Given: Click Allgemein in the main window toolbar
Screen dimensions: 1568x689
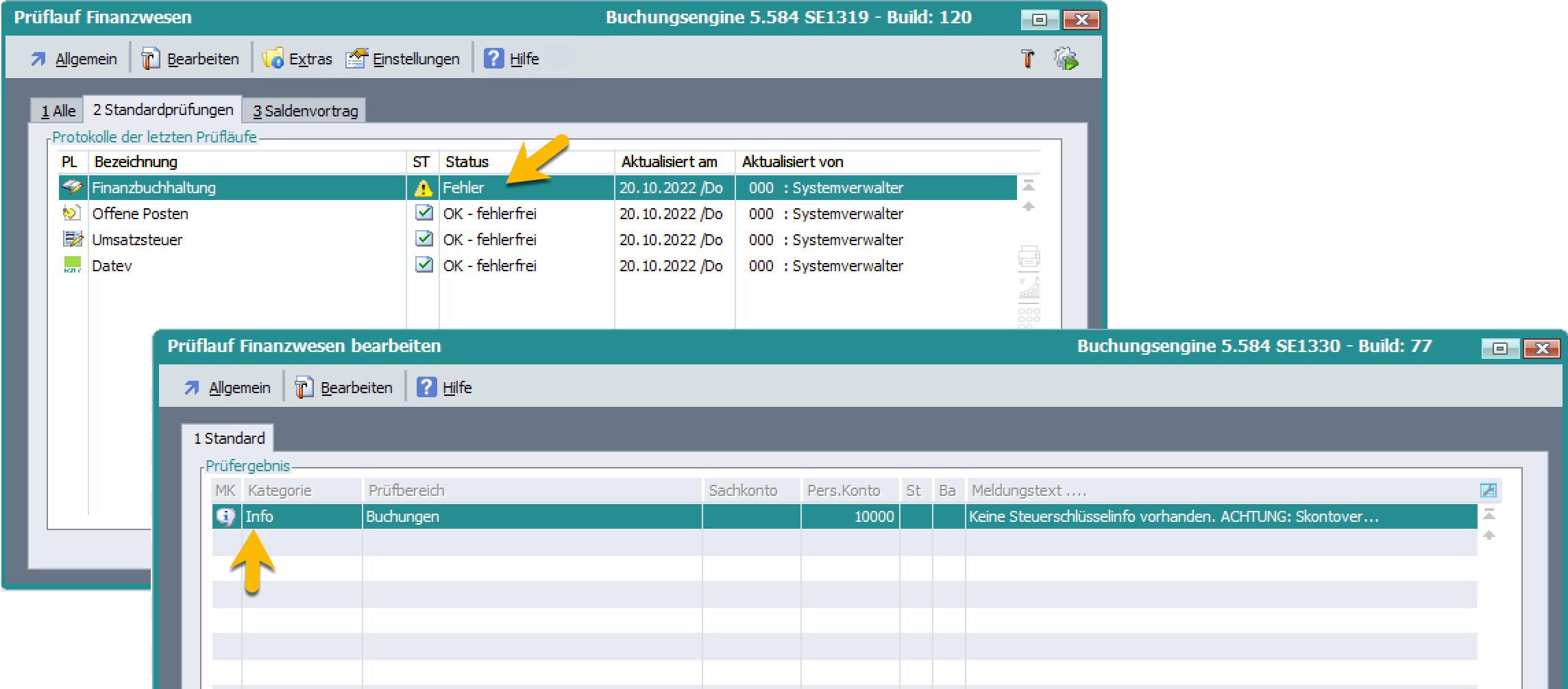Looking at the screenshot, I should pyautogui.click(x=74, y=59).
